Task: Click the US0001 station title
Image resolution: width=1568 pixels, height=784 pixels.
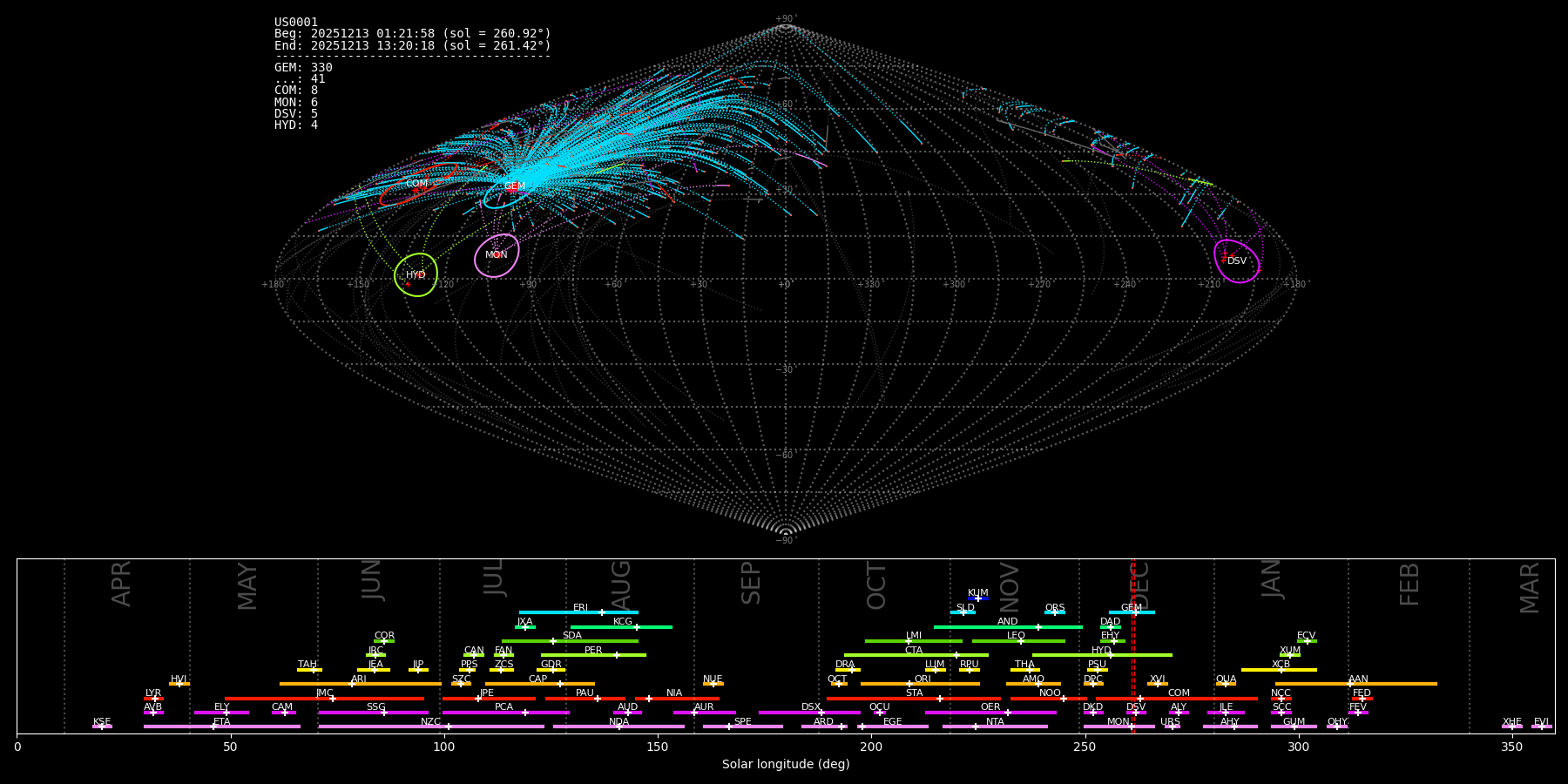Action: (296, 23)
